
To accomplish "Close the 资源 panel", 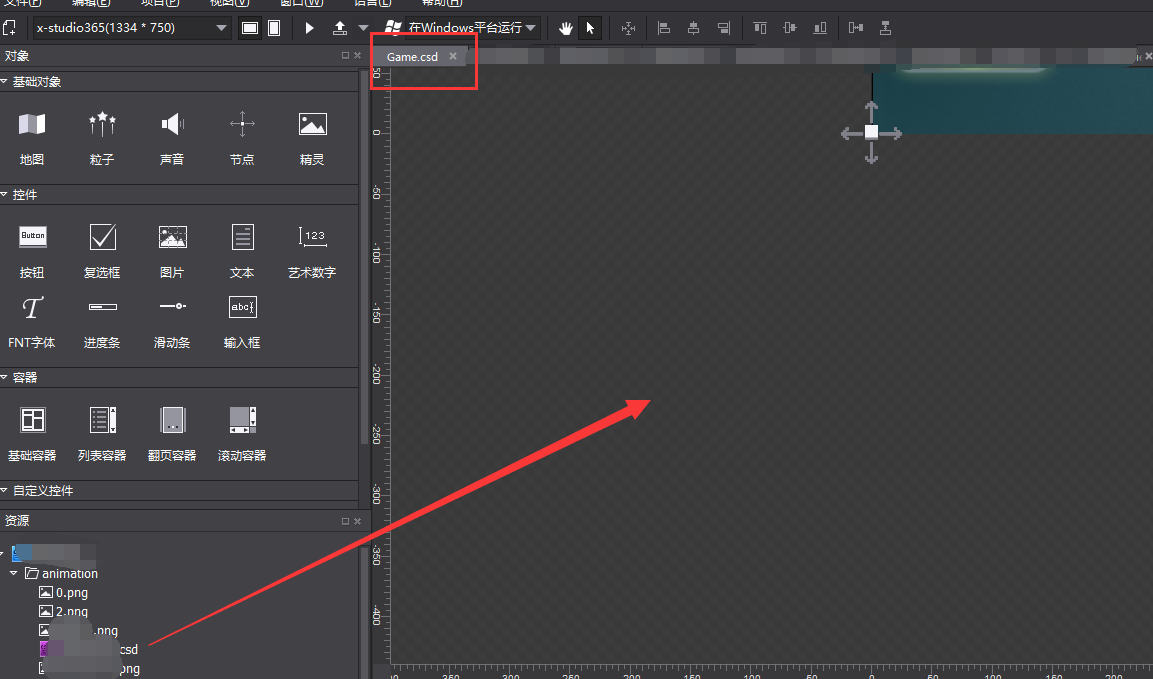I will pyautogui.click(x=357, y=521).
